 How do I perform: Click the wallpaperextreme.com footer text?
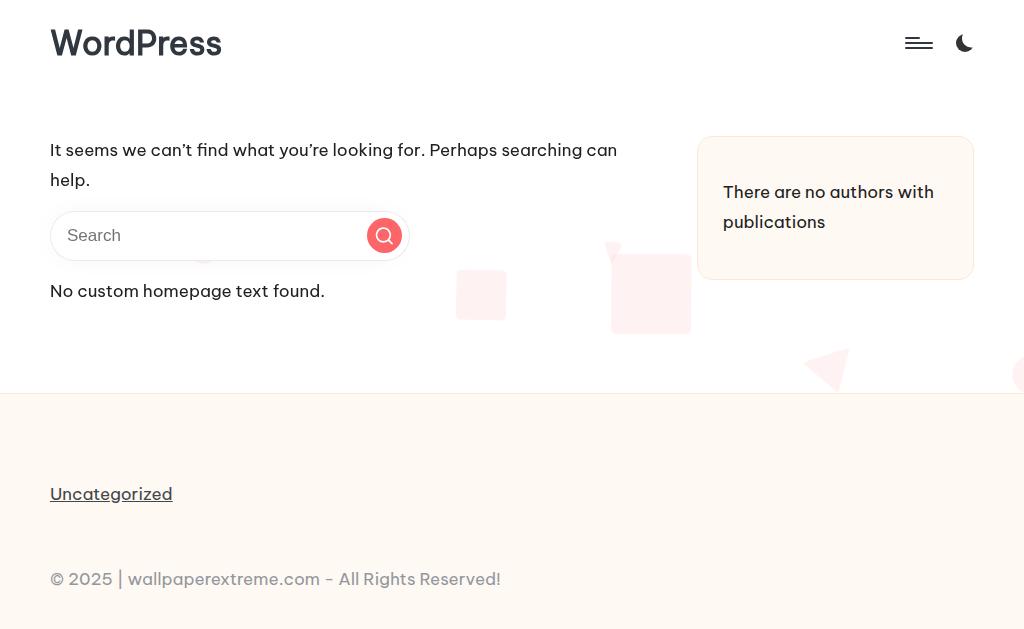[223, 579]
